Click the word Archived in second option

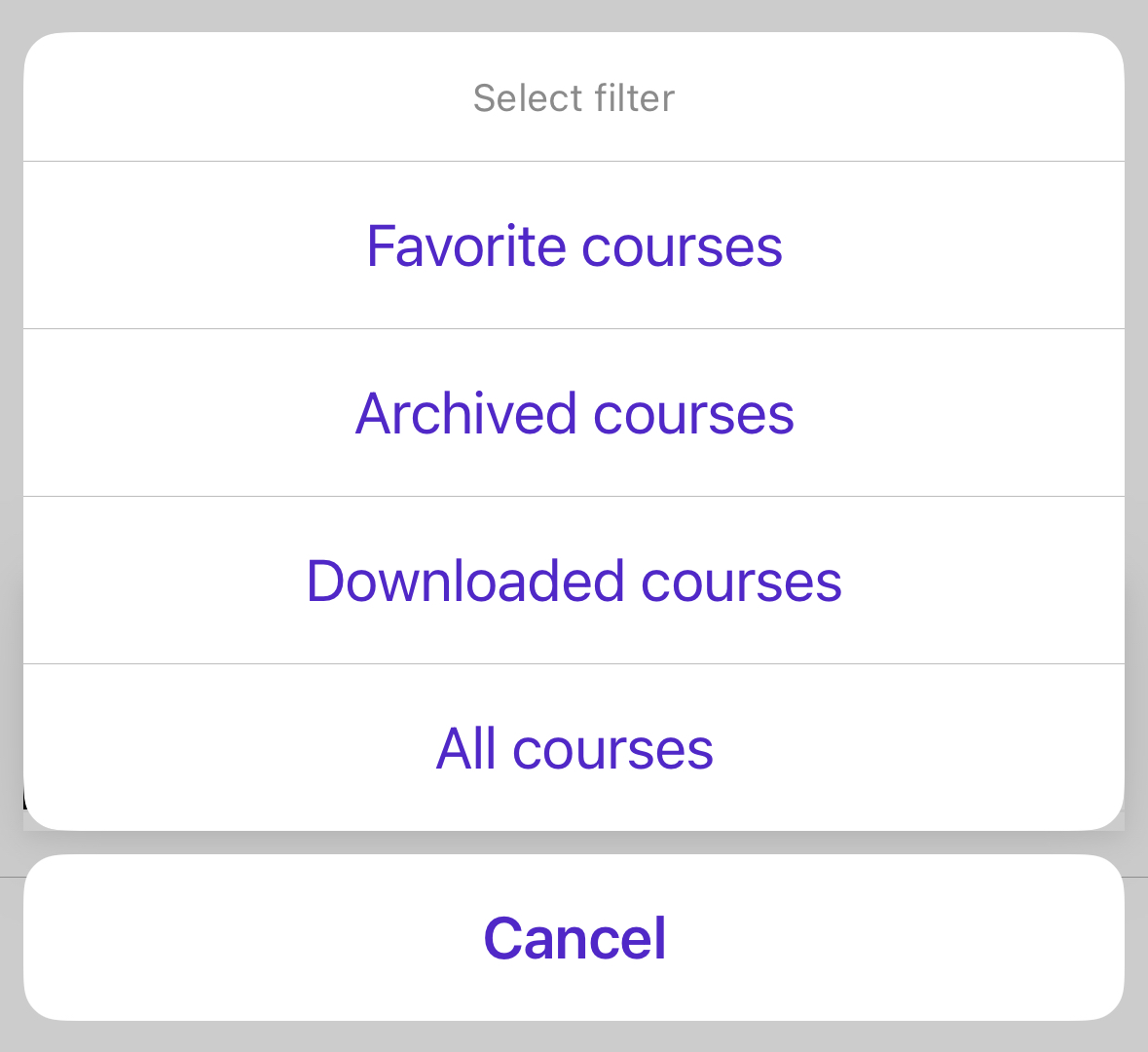[466, 413]
